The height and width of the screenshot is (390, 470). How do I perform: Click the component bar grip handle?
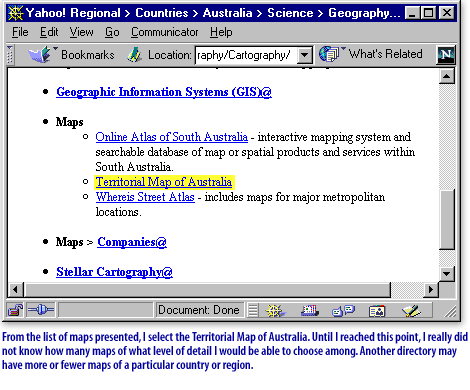253,311
